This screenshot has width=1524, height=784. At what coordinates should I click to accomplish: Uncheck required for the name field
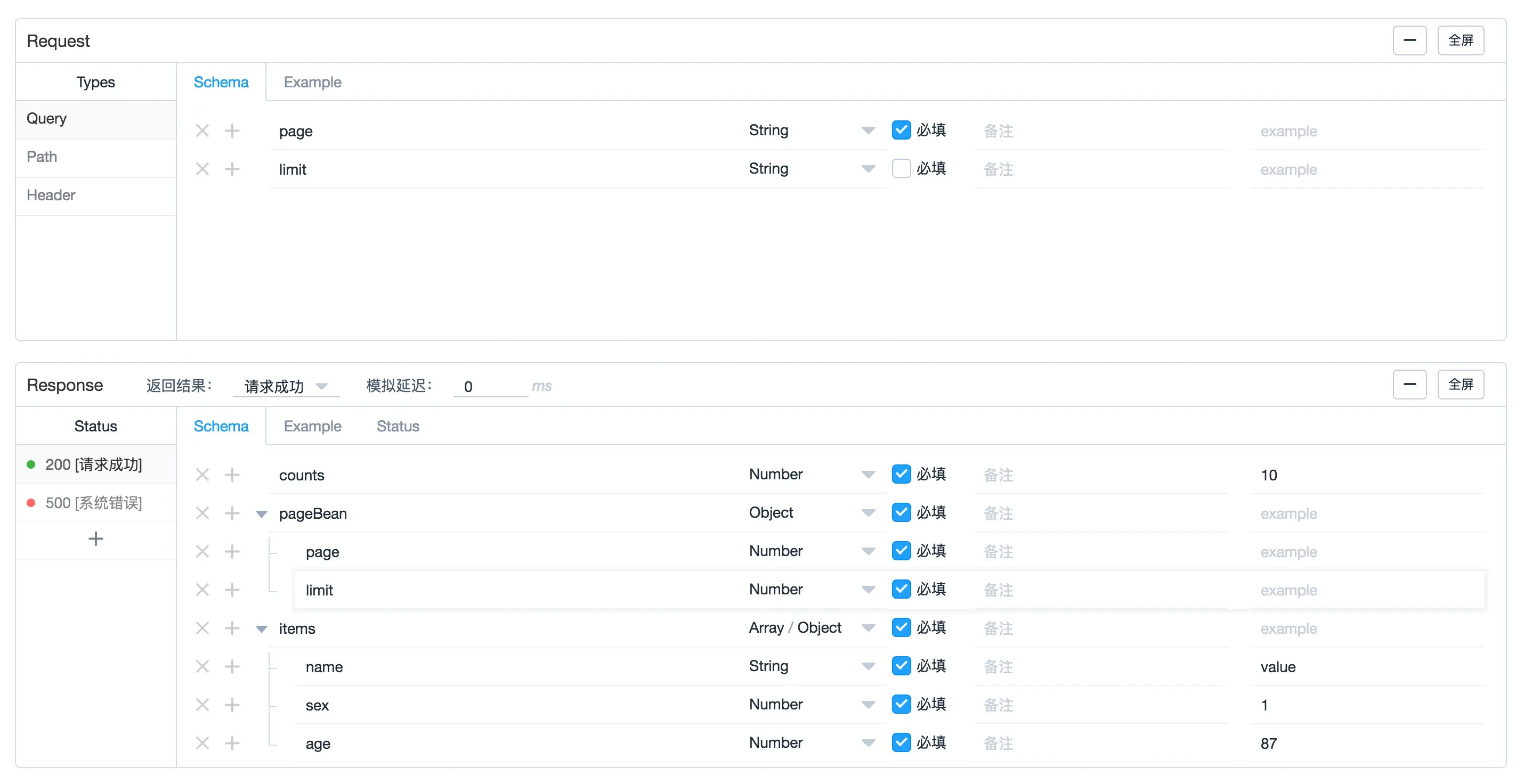(x=901, y=666)
